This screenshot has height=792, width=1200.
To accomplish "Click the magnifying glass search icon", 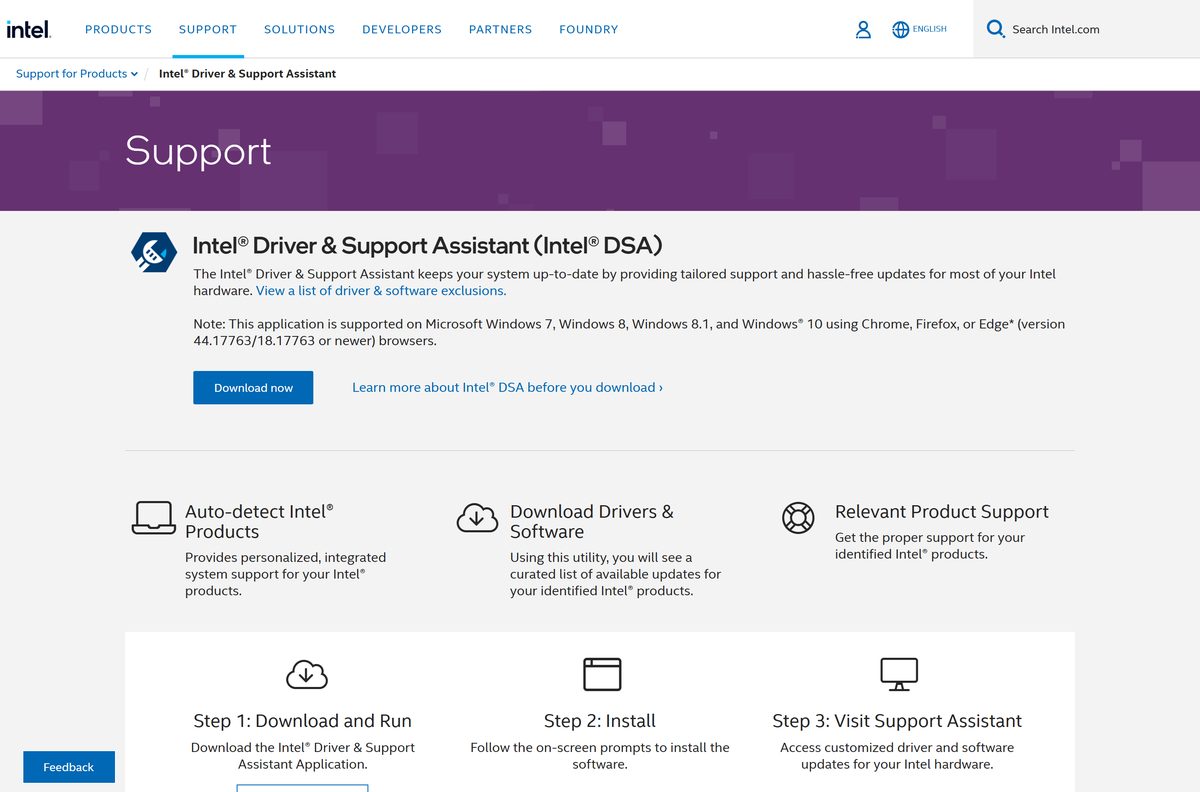I will pos(995,29).
